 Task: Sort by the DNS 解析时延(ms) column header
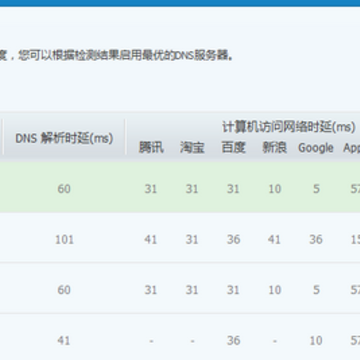pyautogui.click(x=64, y=138)
